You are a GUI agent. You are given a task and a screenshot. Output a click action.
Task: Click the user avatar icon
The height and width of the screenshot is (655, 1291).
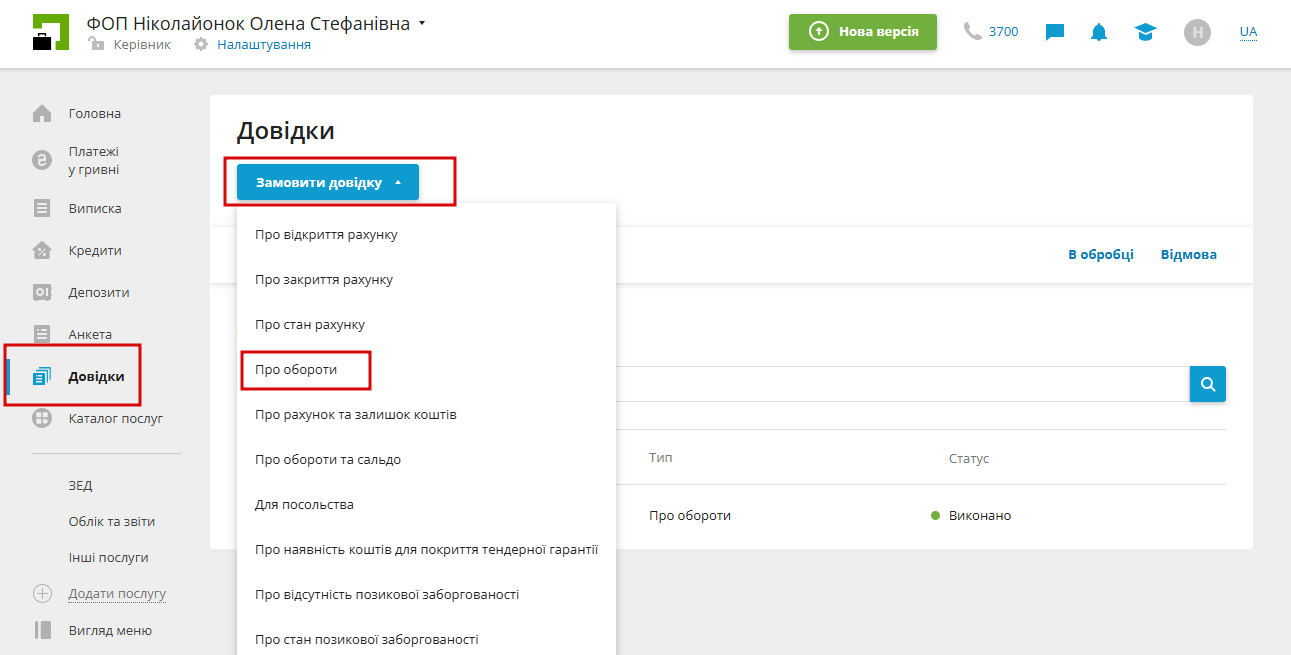click(1197, 32)
